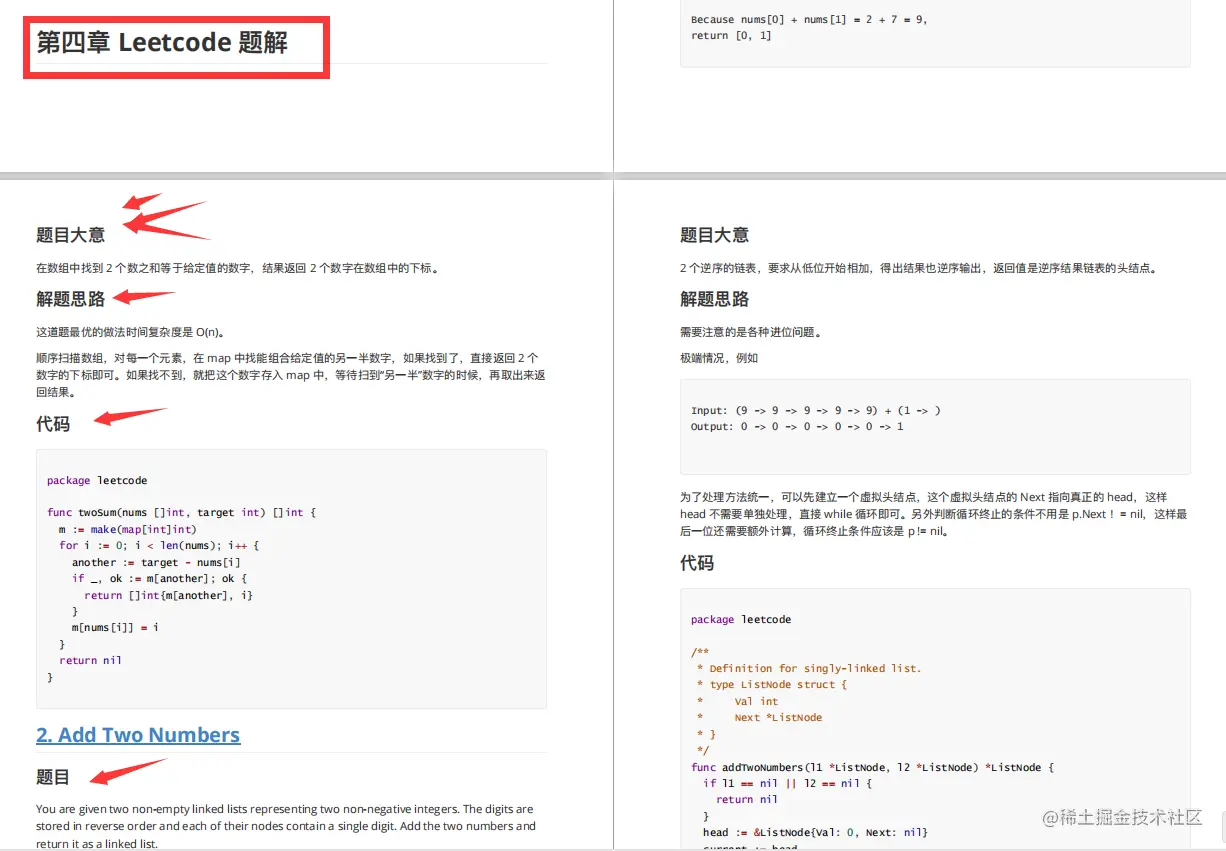
Task: Click the line 'Because nums[0] + nums[1] = 2 + 7 = 9,'
Action: pos(809,19)
